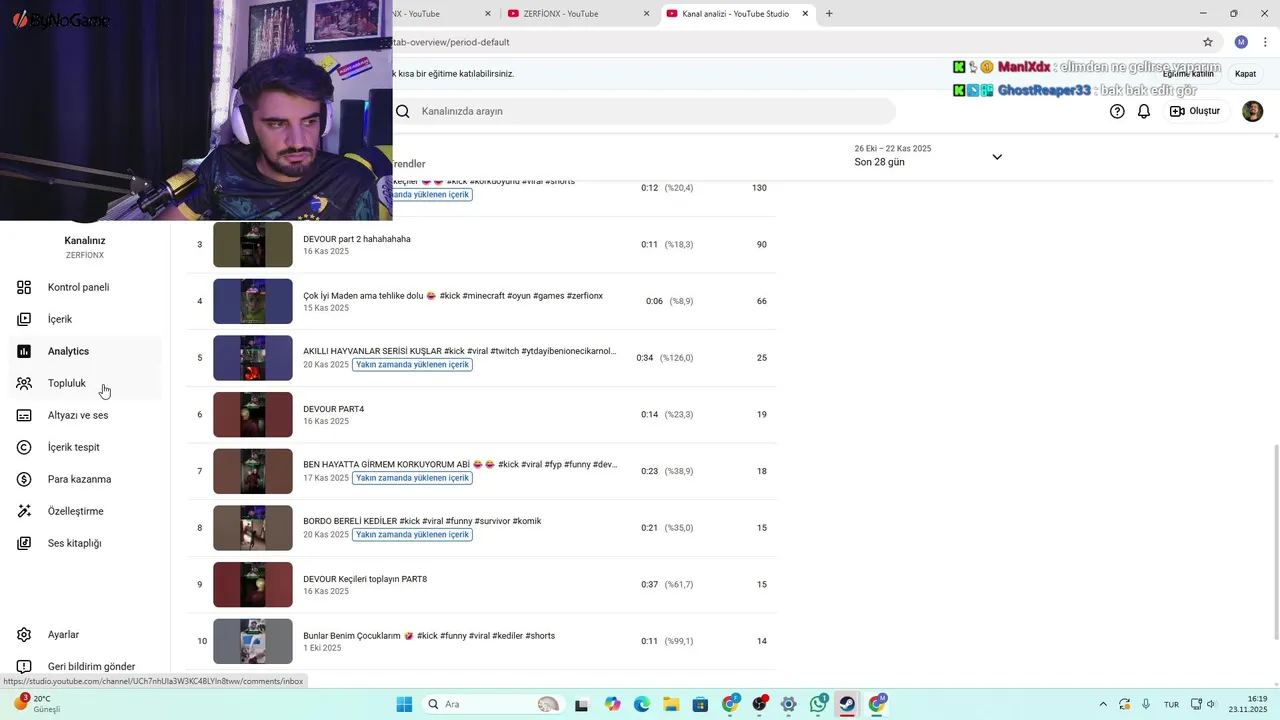
Task: Open File Explorer from the taskbar
Action: (671, 704)
